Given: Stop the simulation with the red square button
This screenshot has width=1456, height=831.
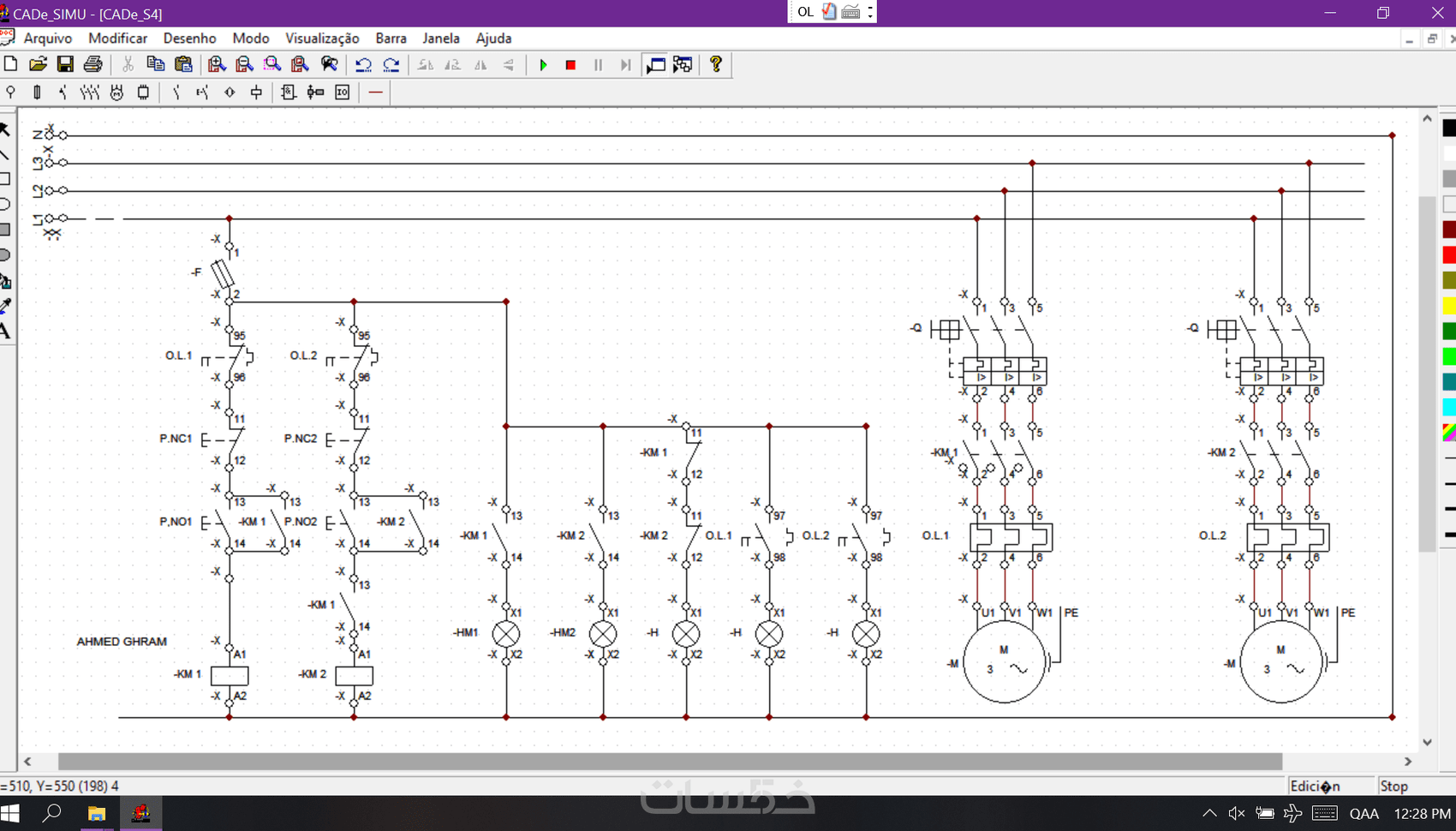Looking at the screenshot, I should pyautogui.click(x=570, y=64).
